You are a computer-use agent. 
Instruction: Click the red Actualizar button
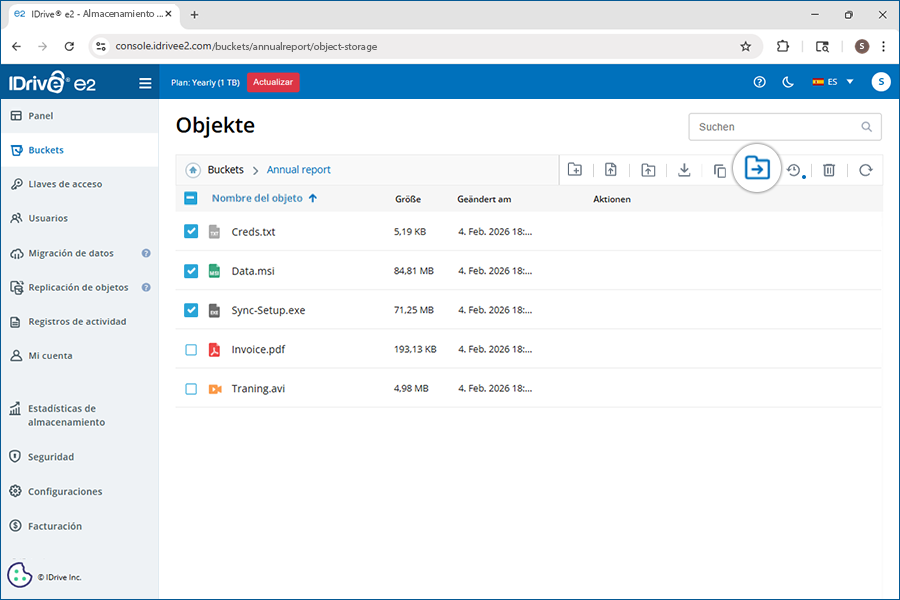tap(273, 82)
